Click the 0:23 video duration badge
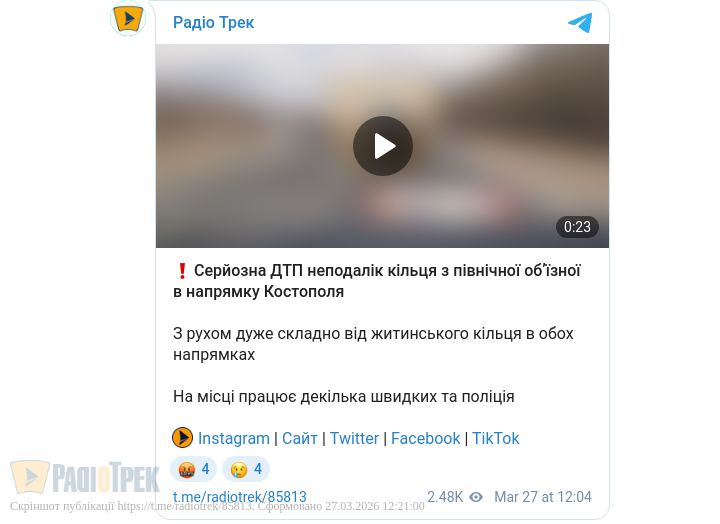 tap(577, 227)
